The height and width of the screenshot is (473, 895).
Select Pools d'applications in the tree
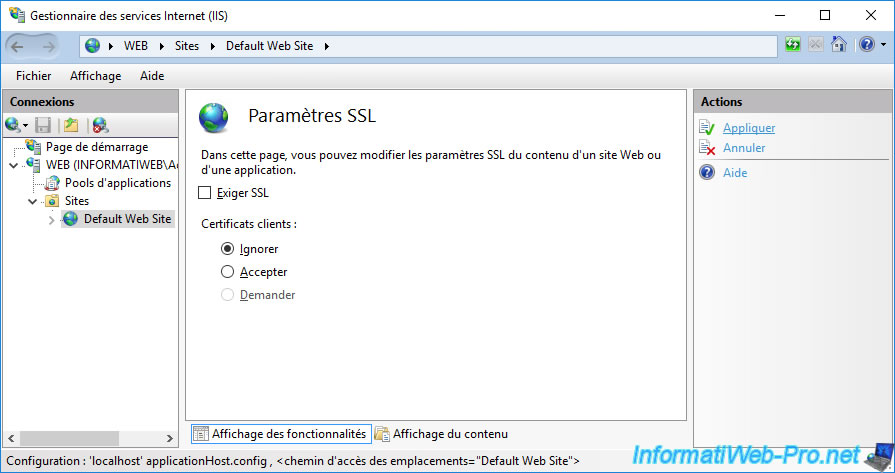(117, 183)
